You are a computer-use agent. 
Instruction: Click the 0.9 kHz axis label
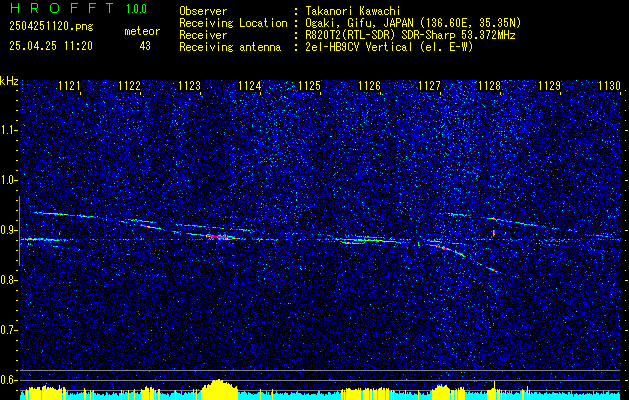point(7,230)
